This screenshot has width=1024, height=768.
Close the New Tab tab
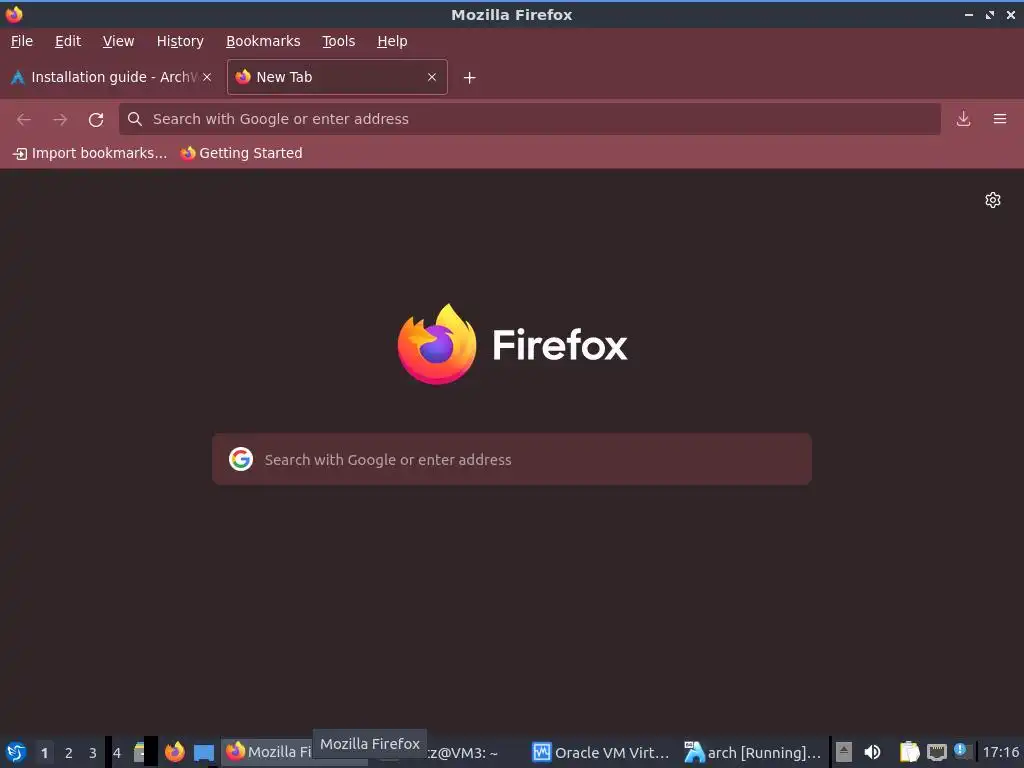click(x=432, y=77)
